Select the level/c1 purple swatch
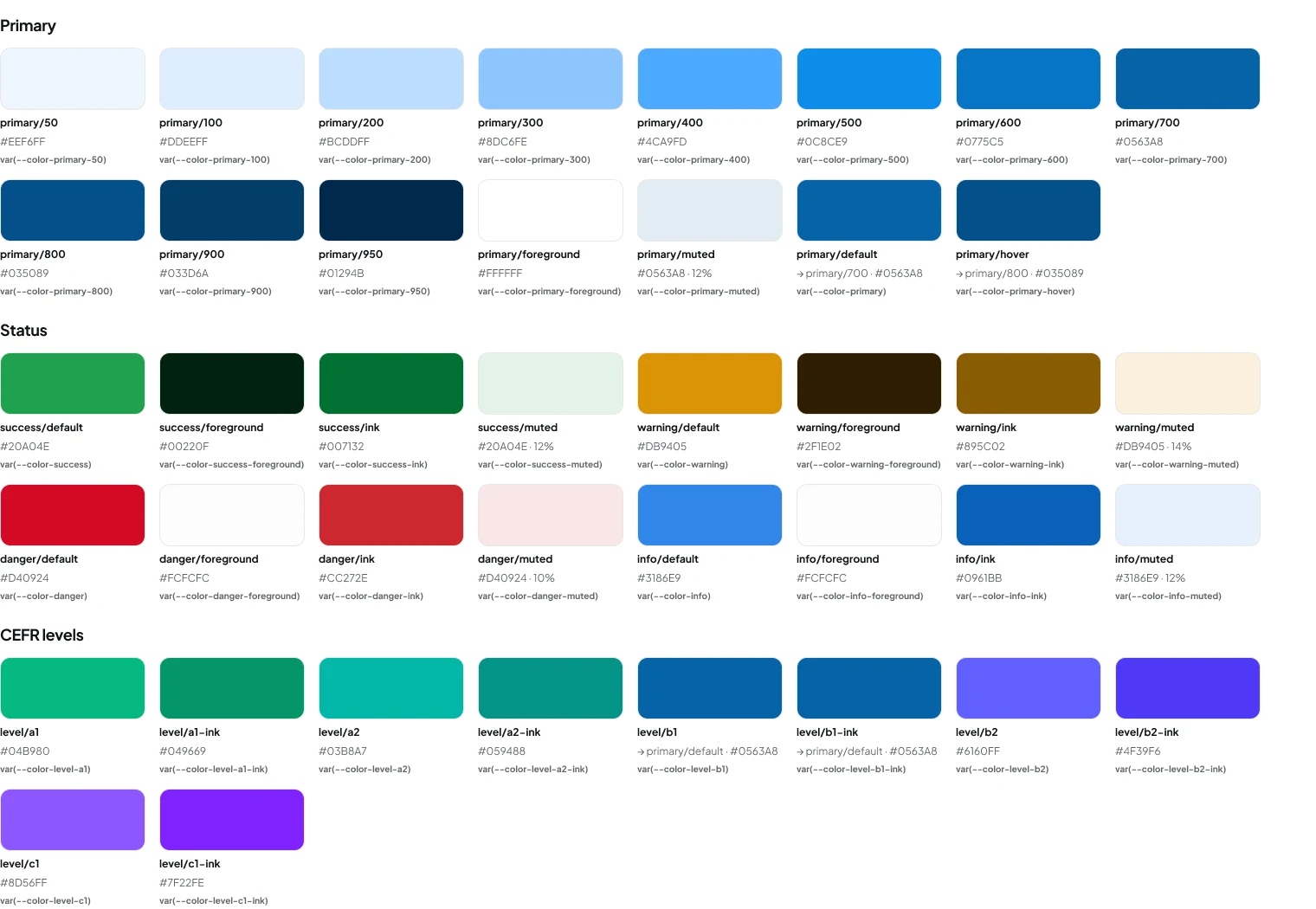 pyautogui.click(x=73, y=820)
